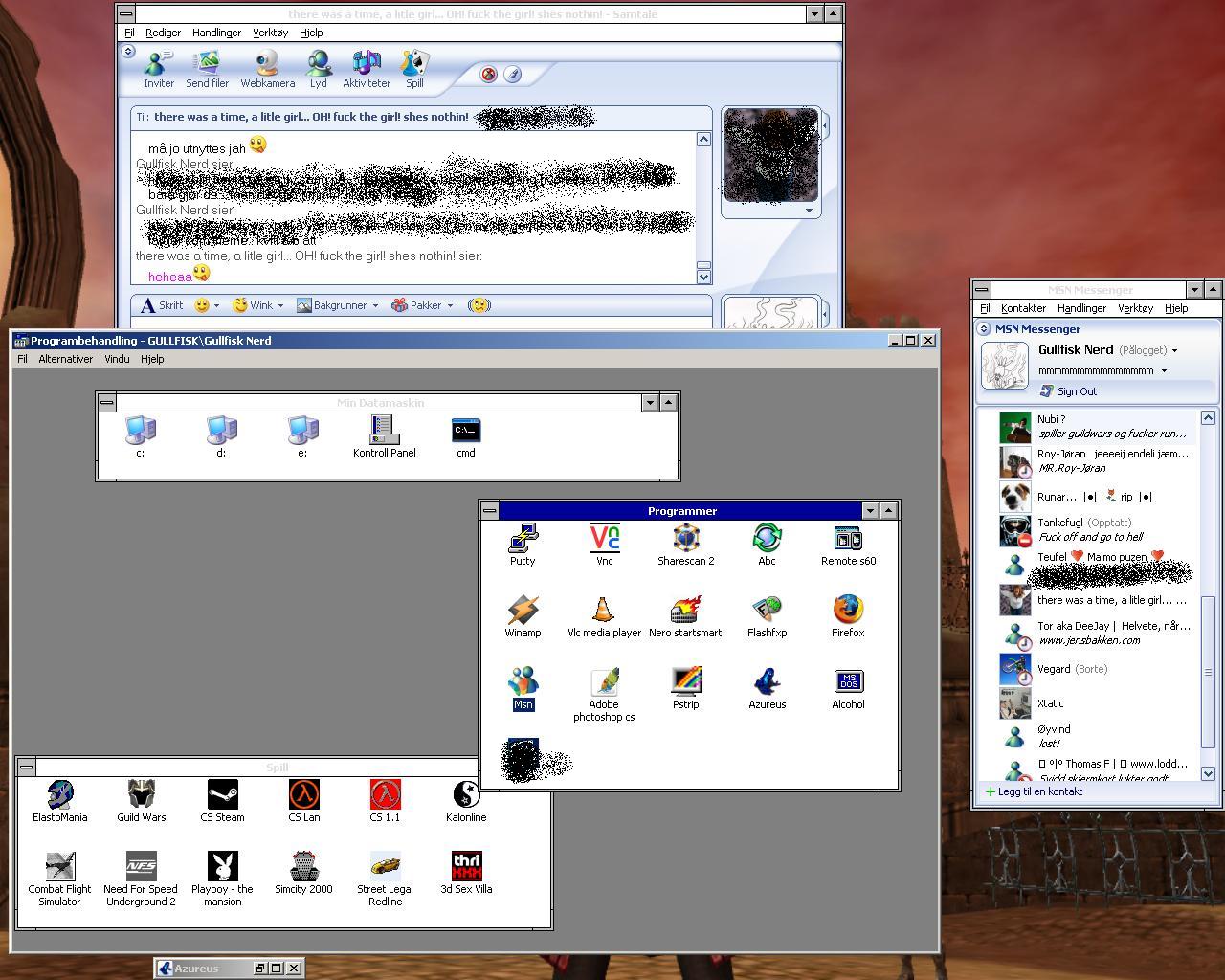The width and height of the screenshot is (1225, 980).
Task: Open Kontroll Panel icon
Action: point(384,436)
